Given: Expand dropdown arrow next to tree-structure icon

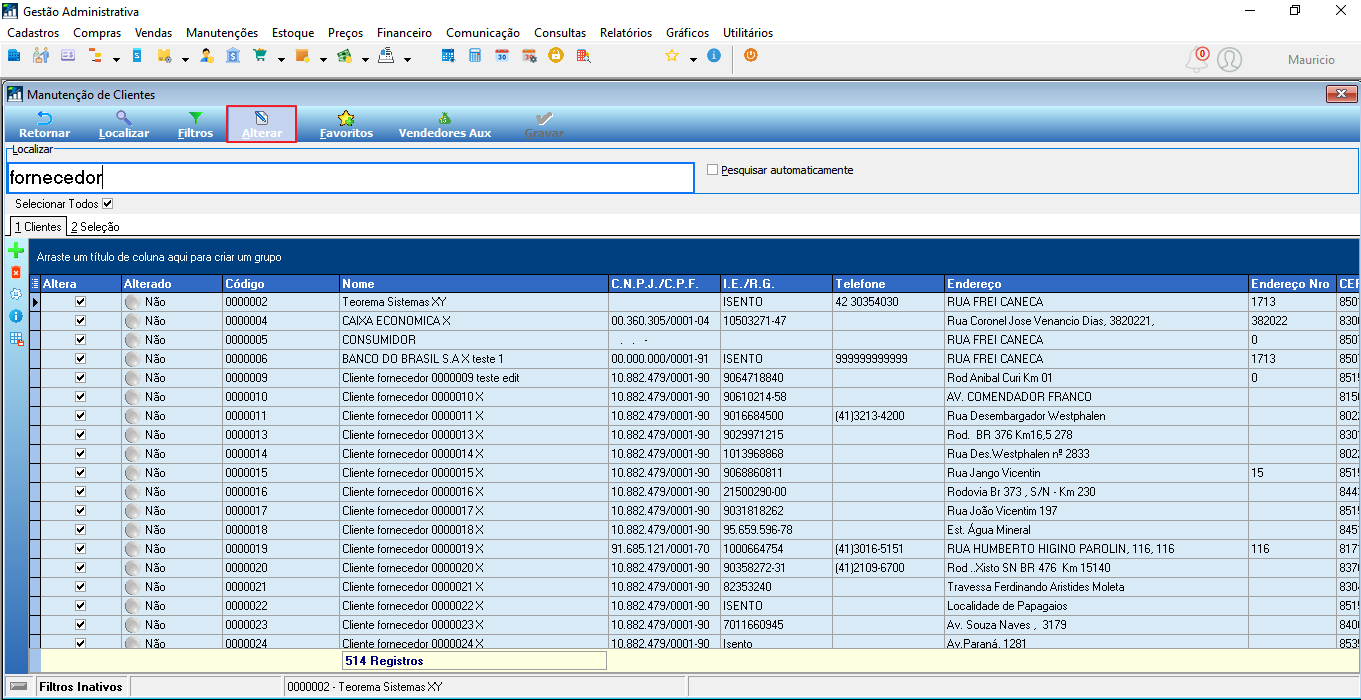Looking at the screenshot, I should click(116, 59).
